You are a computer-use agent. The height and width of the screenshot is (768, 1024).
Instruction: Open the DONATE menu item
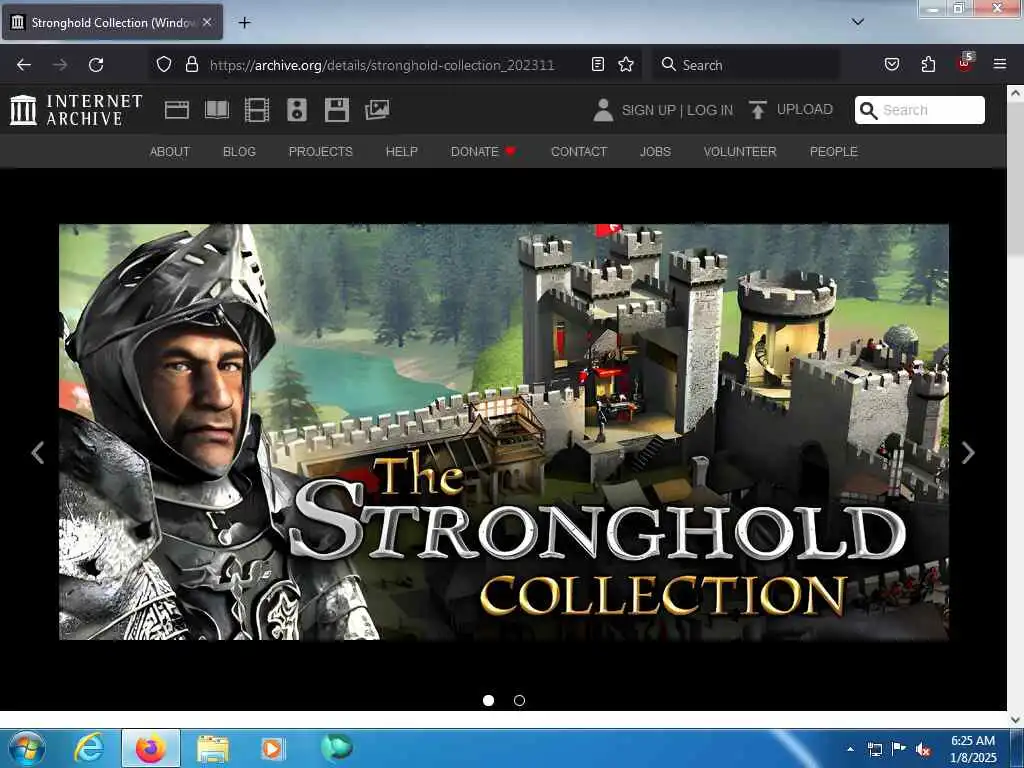pos(483,152)
